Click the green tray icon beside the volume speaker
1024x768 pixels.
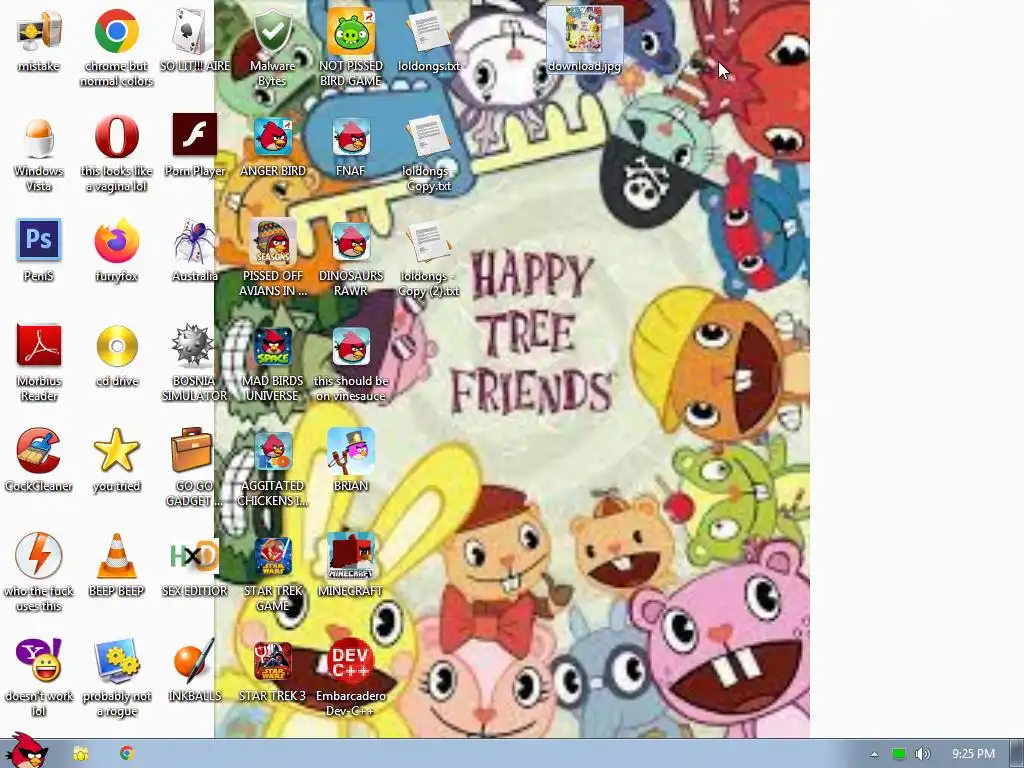899,754
